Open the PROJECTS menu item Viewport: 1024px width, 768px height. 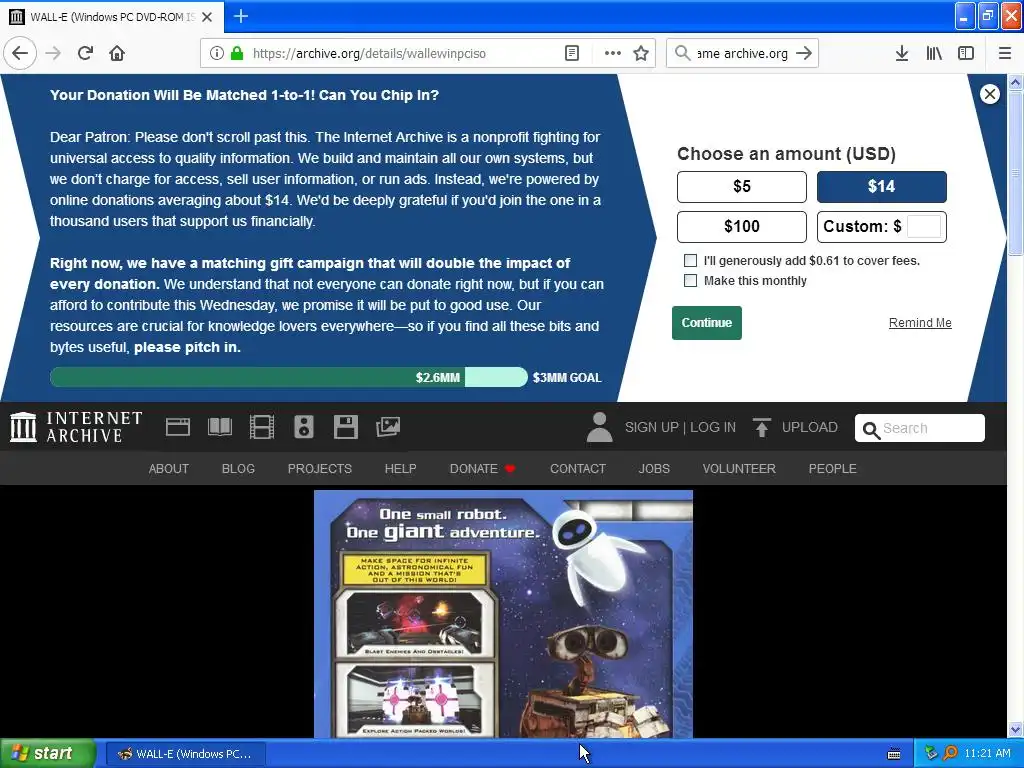[x=319, y=468]
